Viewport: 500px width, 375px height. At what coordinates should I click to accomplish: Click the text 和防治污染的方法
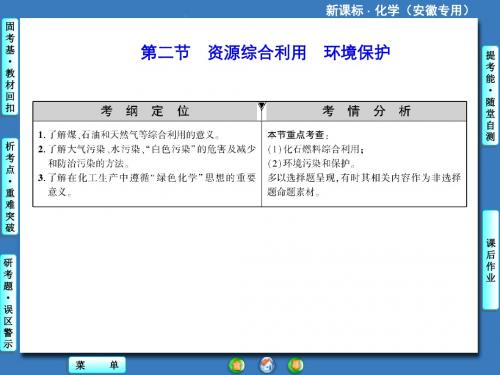(88, 163)
